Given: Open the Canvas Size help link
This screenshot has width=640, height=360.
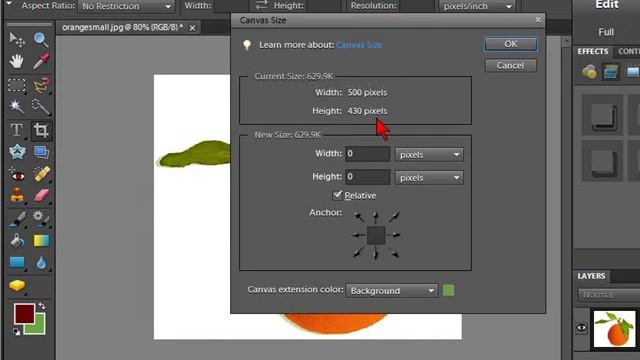Looking at the screenshot, I should coord(359,45).
